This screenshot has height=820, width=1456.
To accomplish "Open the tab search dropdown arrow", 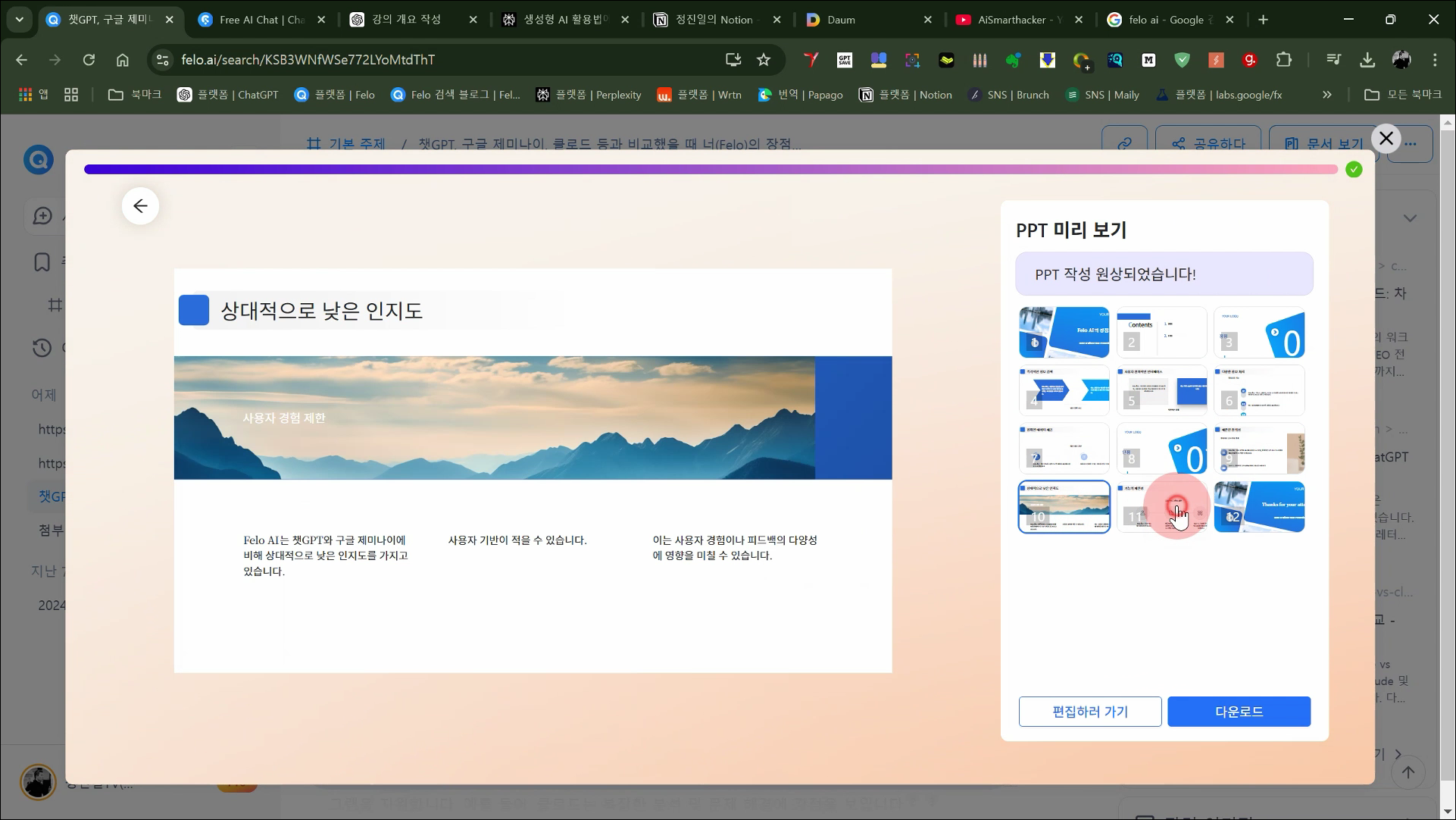I will click(20, 20).
